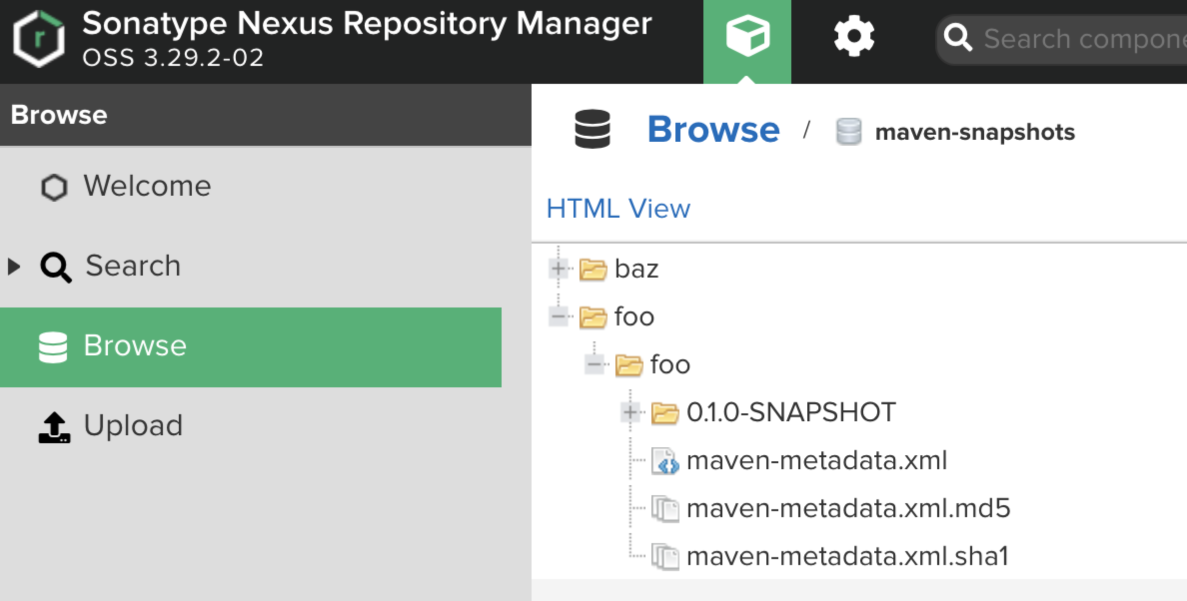Collapse the top-level foo folder
This screenshot has width=1187, height=601.
[x=559, y=316]
